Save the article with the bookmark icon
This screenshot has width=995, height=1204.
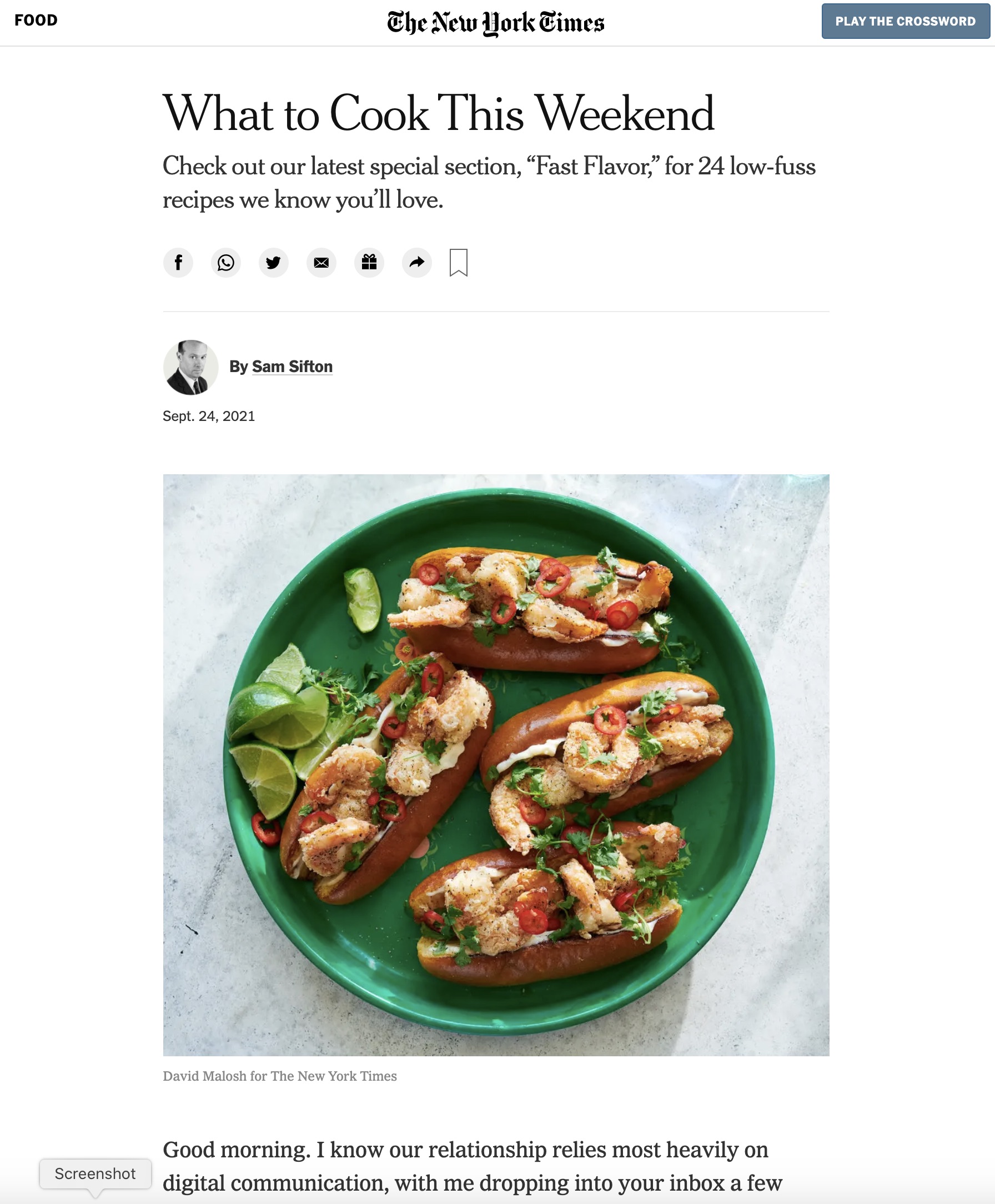coord(459,263)
